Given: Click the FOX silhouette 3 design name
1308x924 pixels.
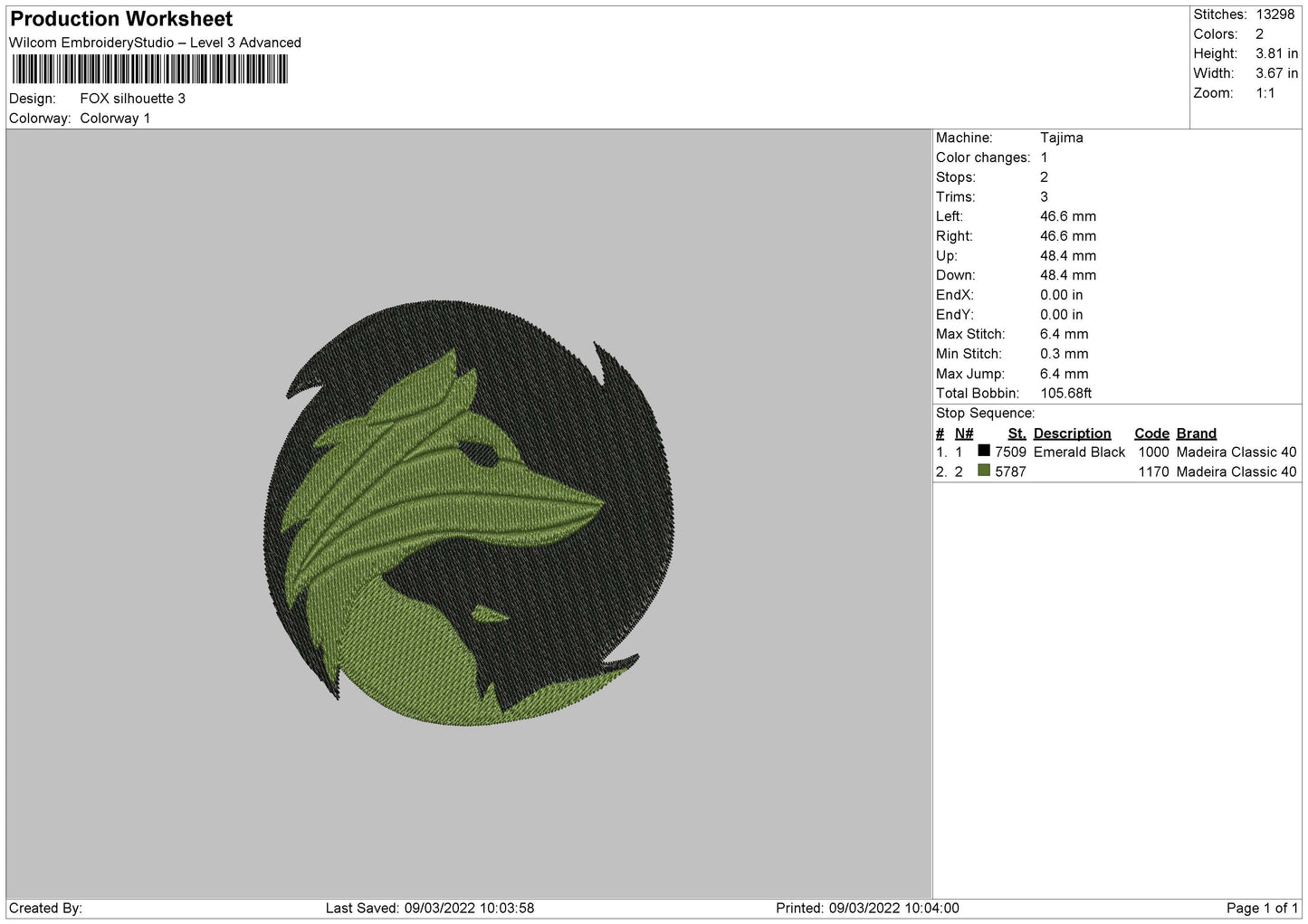Looking at the screenshot, I should (x=132, y=99).
